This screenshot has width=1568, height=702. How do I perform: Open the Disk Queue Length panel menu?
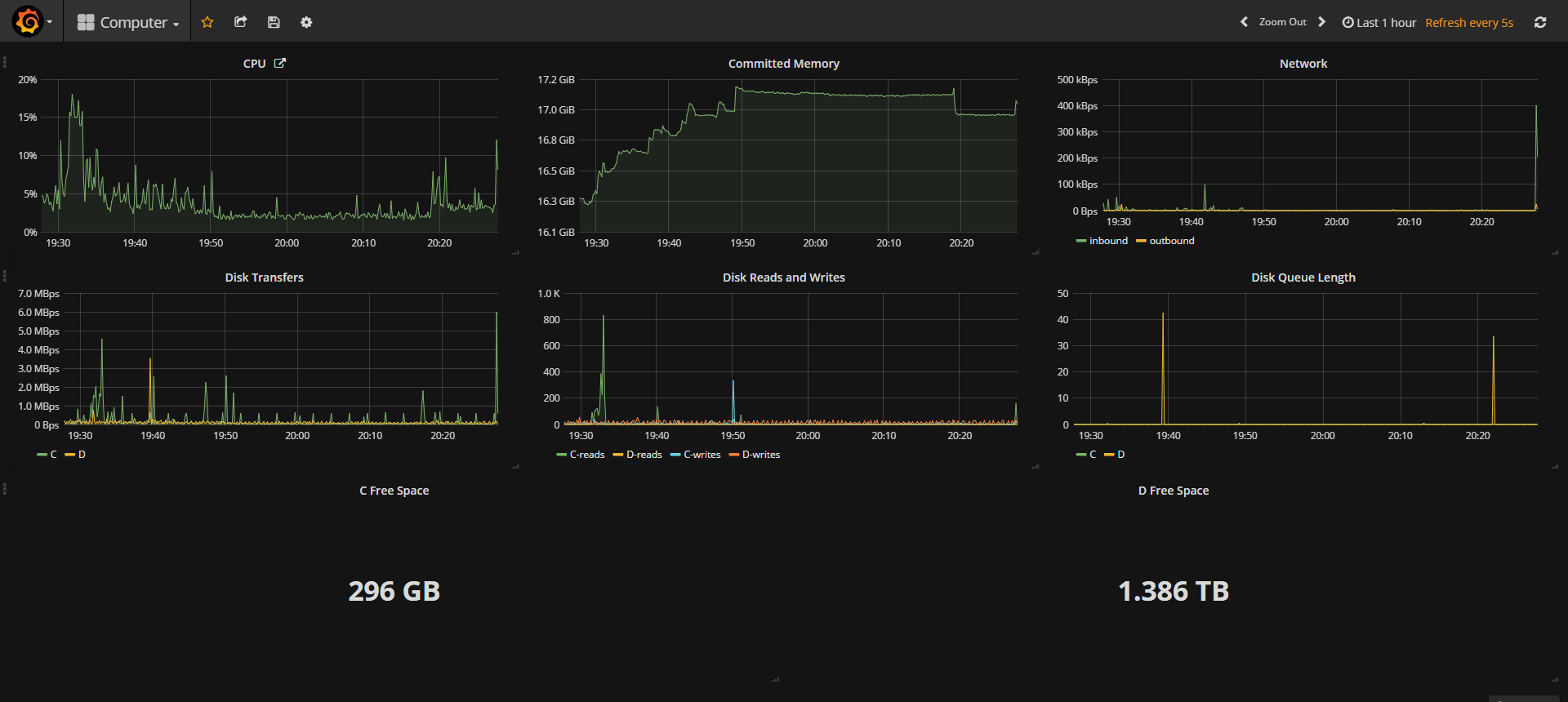[x=1303, y=278]
